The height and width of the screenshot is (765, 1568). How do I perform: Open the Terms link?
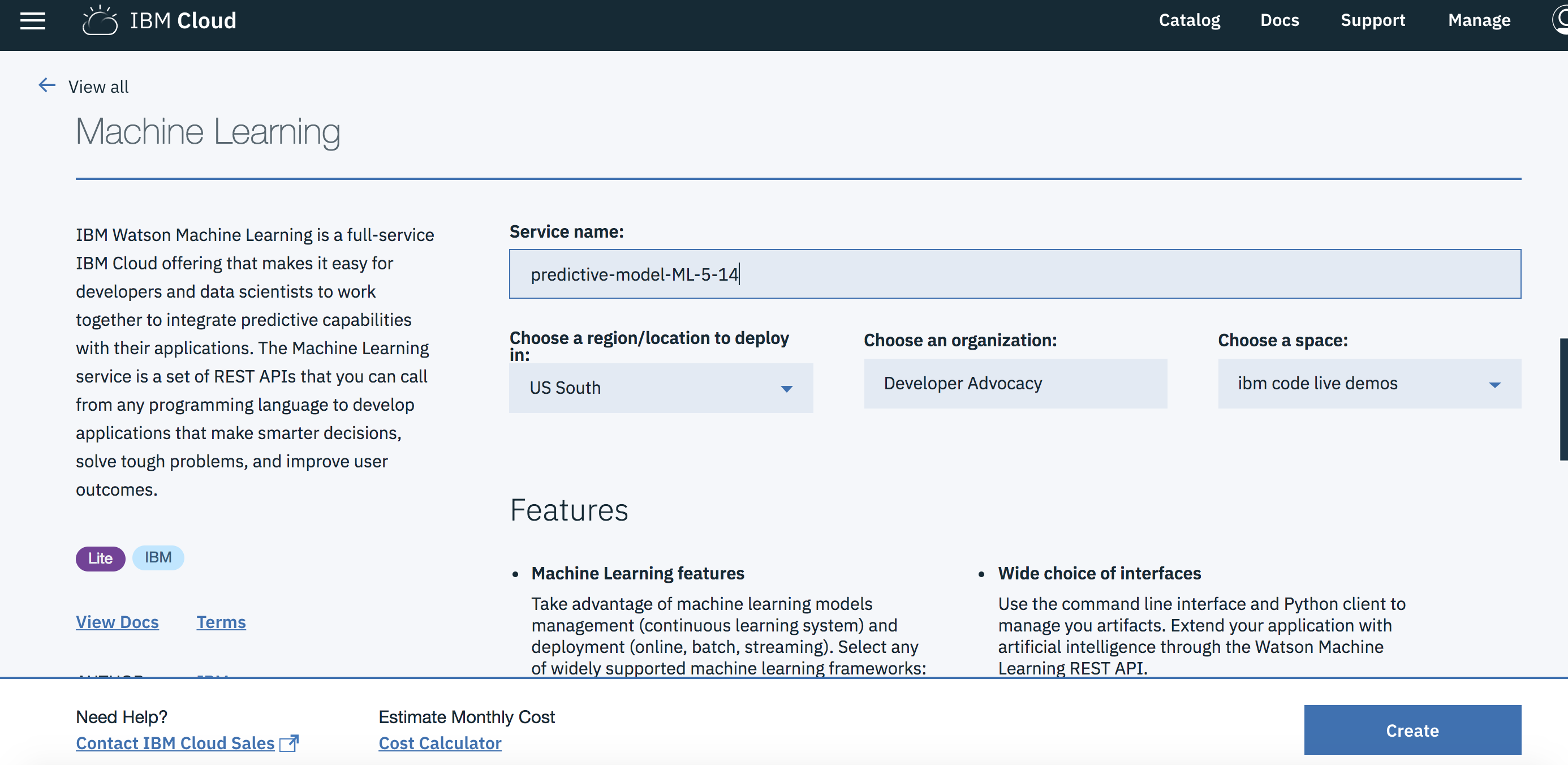221,622
